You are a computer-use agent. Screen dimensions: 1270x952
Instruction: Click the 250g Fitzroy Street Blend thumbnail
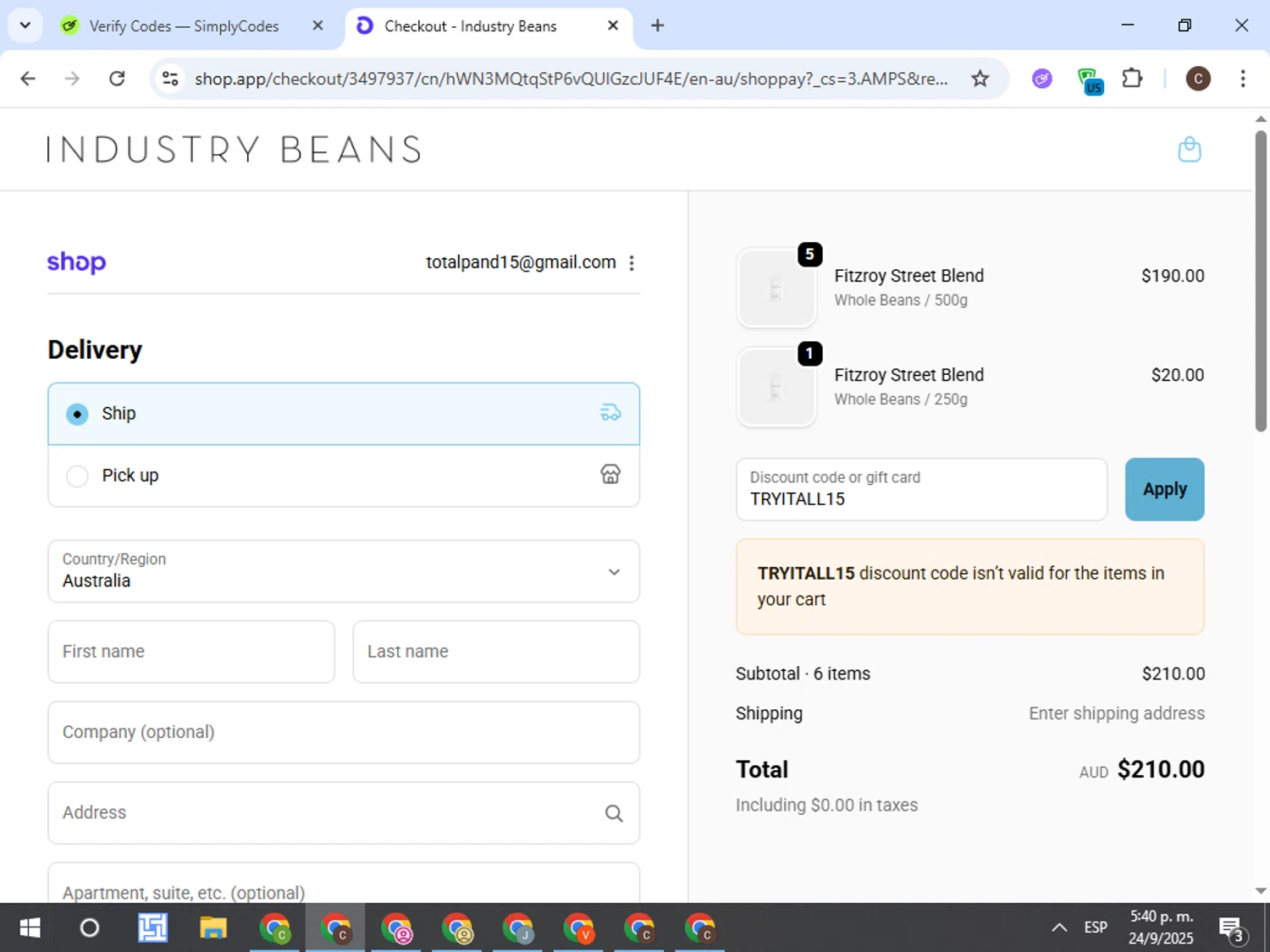point(776,388)
